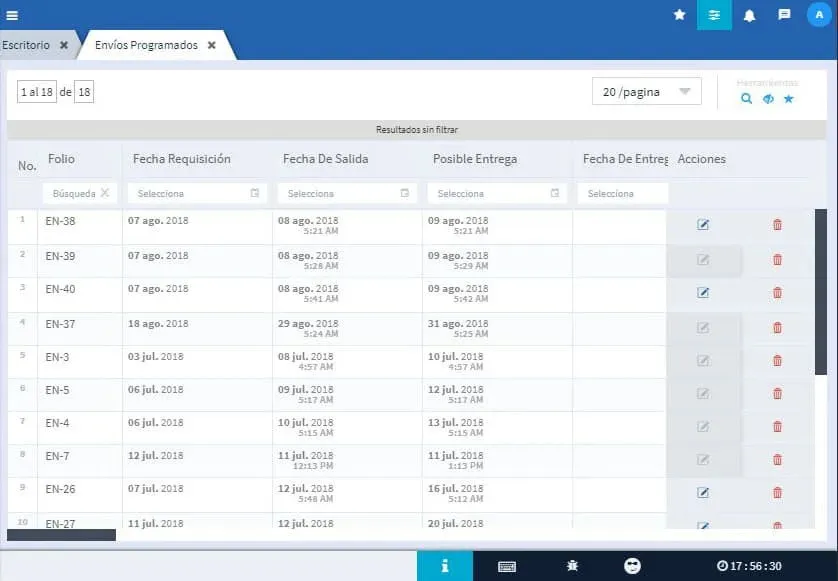
Task: Switch to the Escritorio tab
Action: point(27,45)
